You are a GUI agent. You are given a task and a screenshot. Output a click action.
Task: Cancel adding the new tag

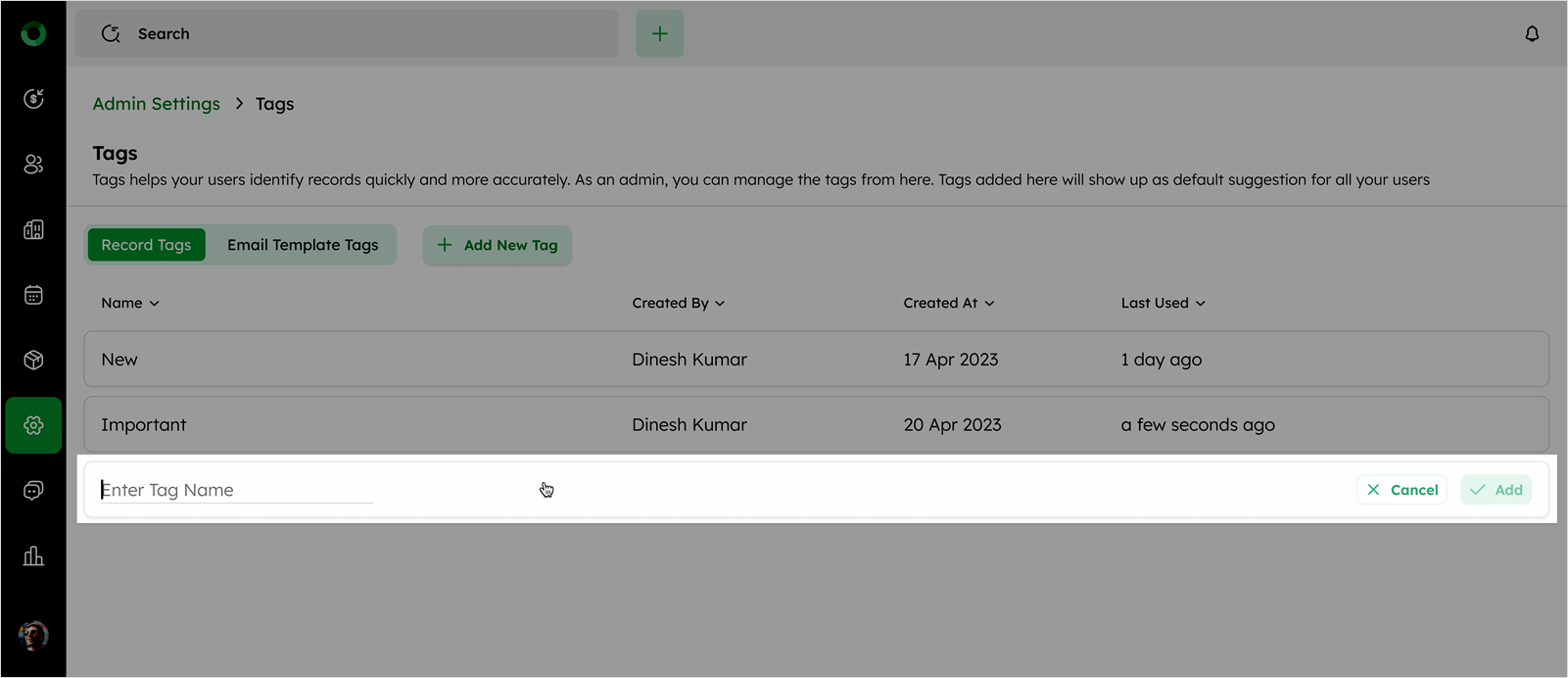pyautogui.click(x=1402, y=490)
